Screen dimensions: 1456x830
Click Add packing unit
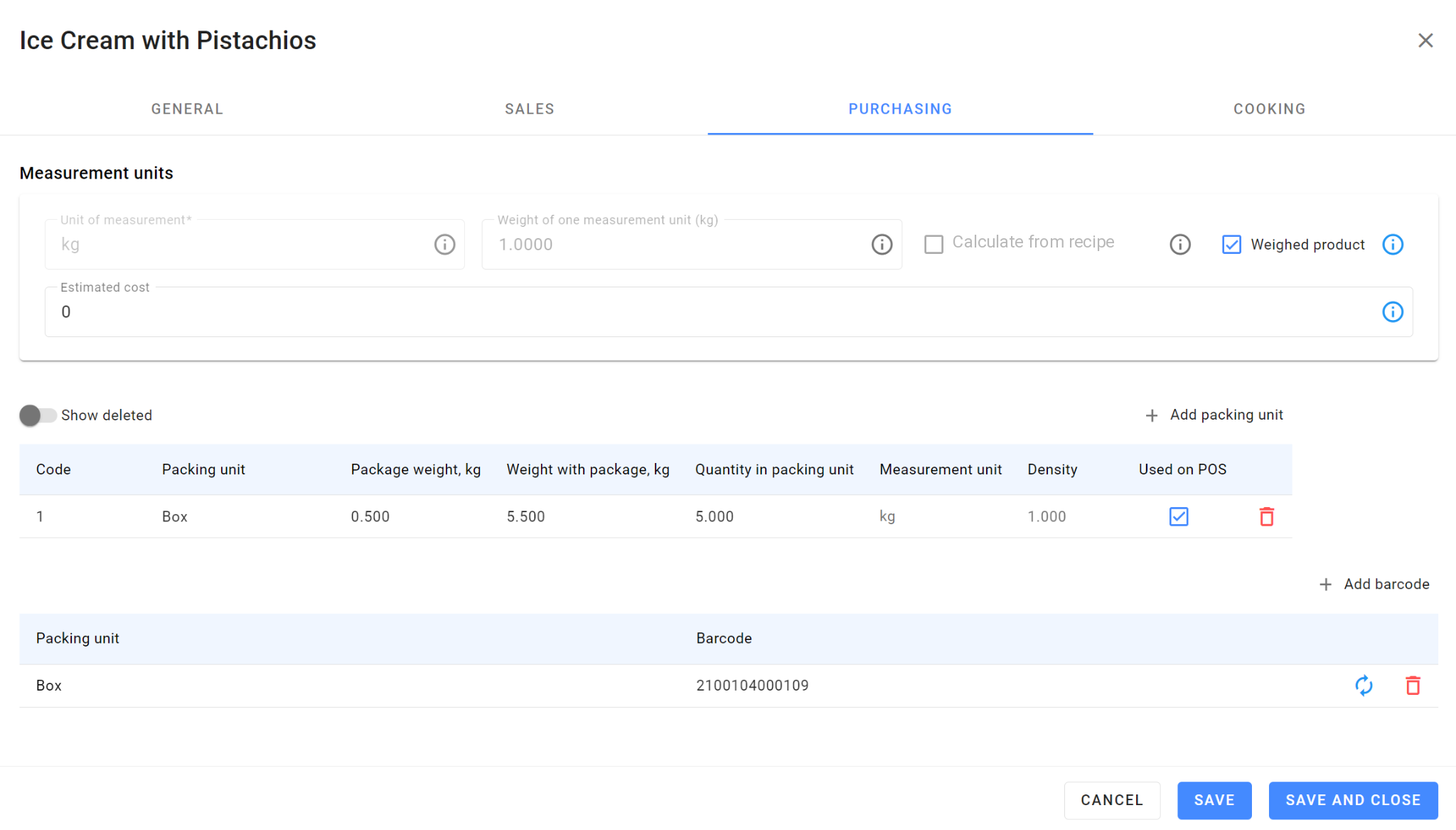click(1214, 415)
